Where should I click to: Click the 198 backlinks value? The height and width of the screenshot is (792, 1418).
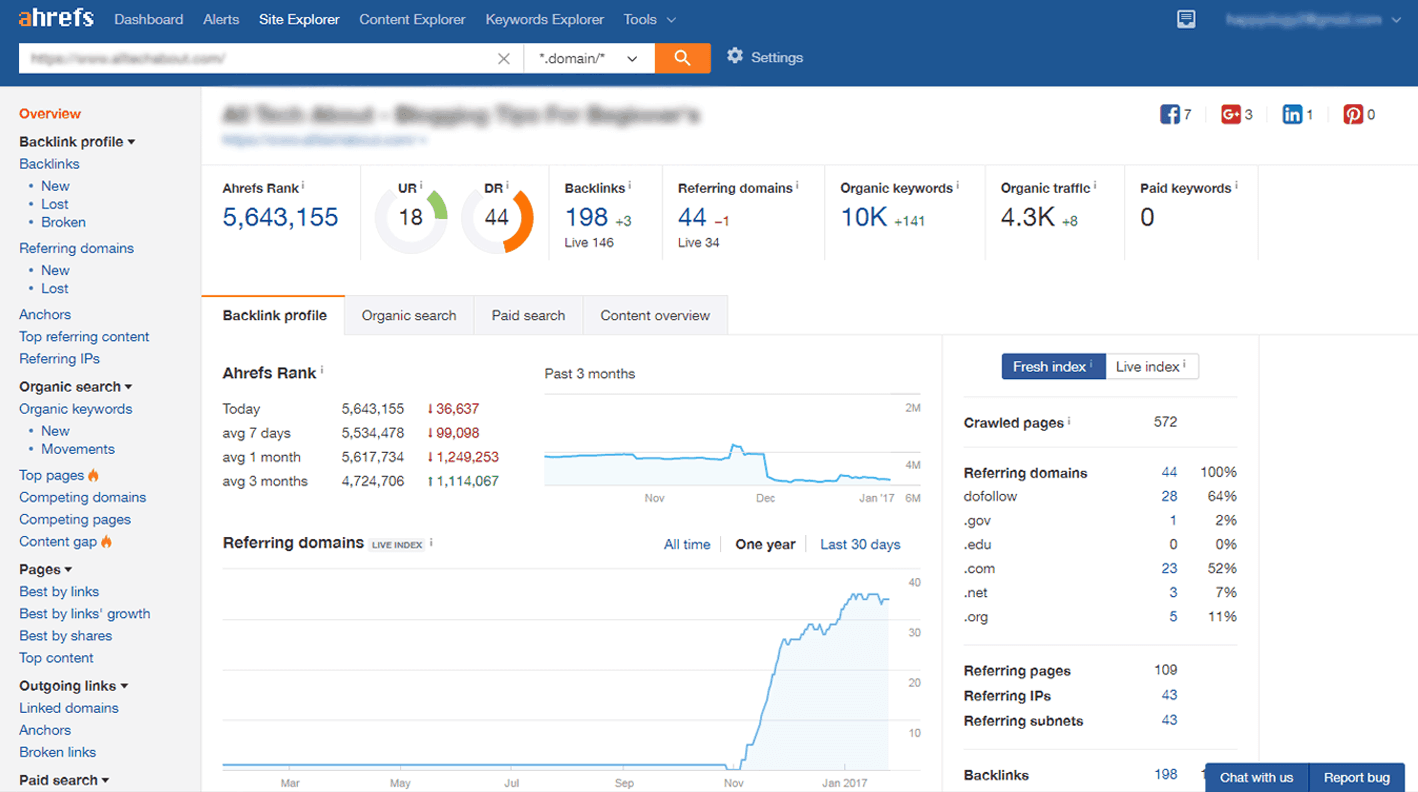[x=586, y=217]
